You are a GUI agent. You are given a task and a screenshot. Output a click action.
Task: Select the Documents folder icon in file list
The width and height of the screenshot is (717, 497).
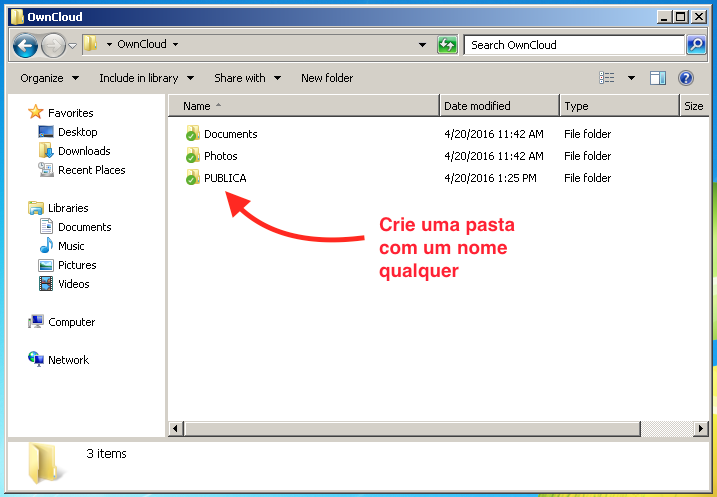193,134
